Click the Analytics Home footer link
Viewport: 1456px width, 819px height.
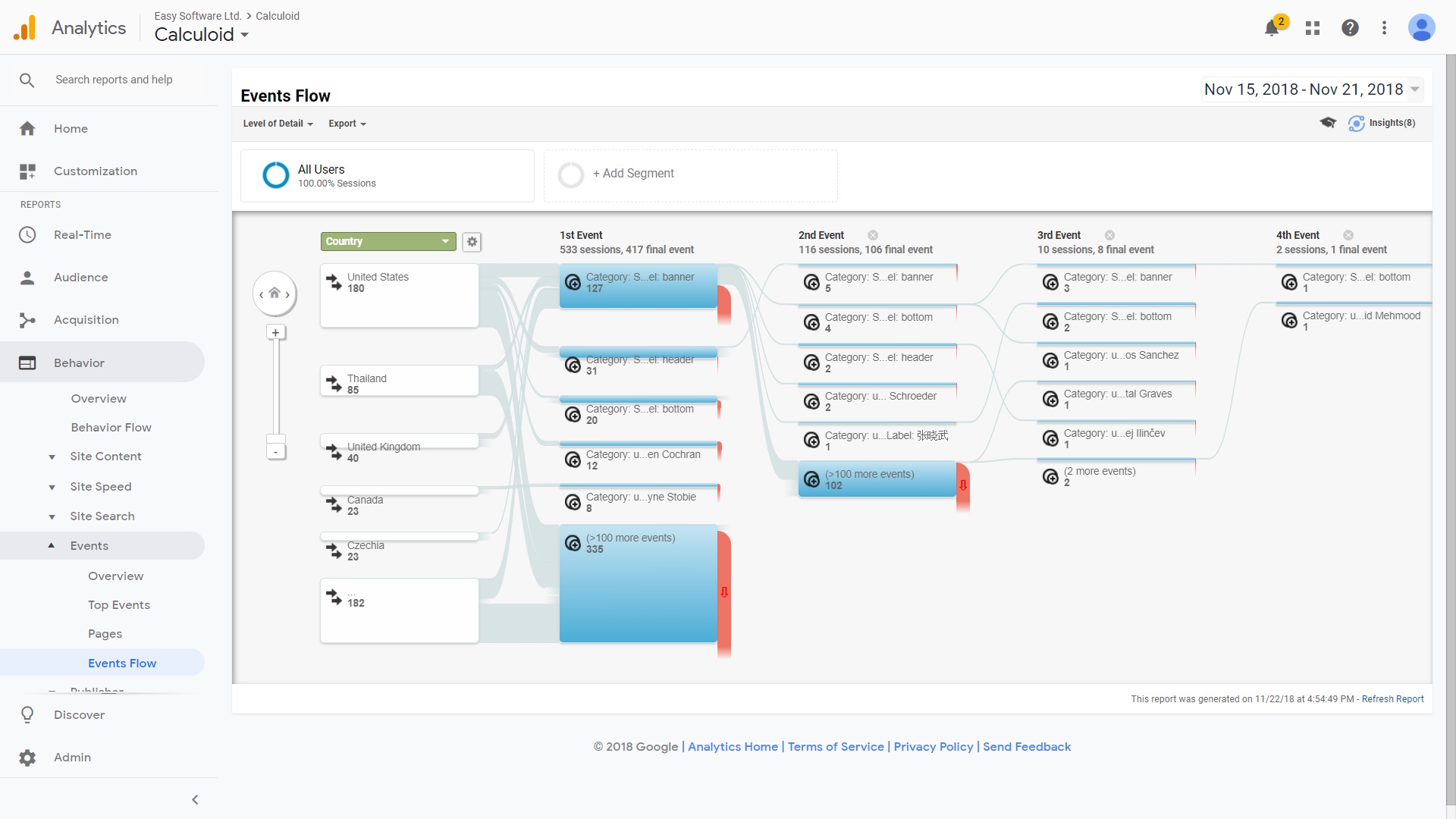(x=734, y=746)
